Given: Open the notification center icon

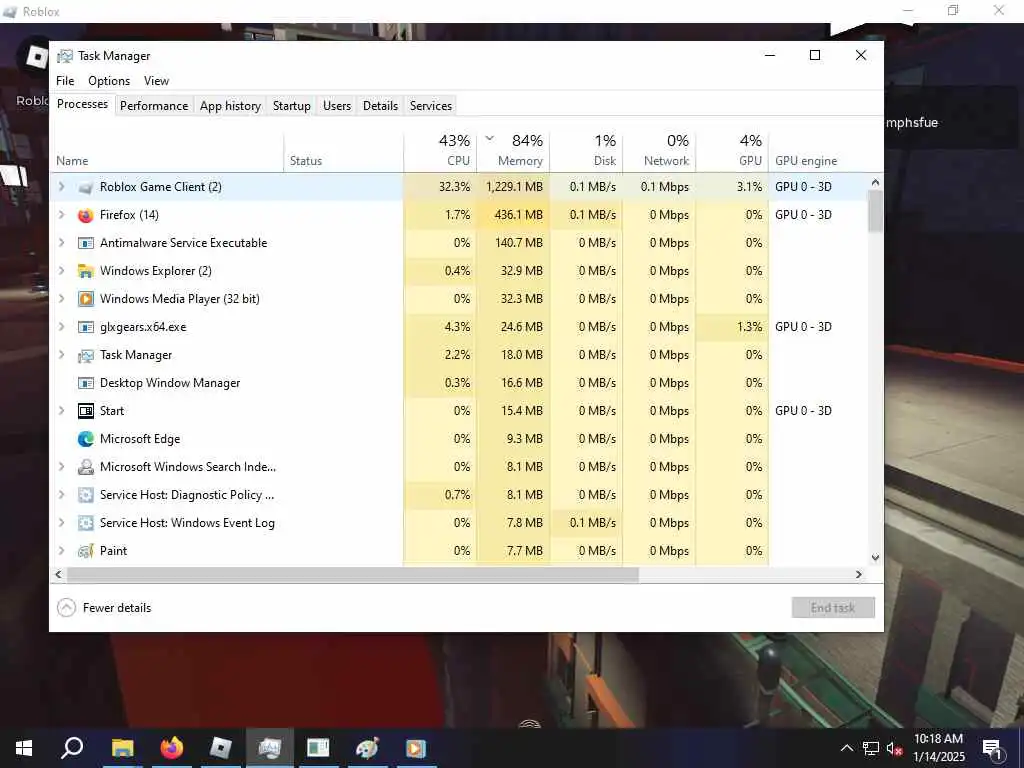Looking at the screenshot, I should 993,749.
